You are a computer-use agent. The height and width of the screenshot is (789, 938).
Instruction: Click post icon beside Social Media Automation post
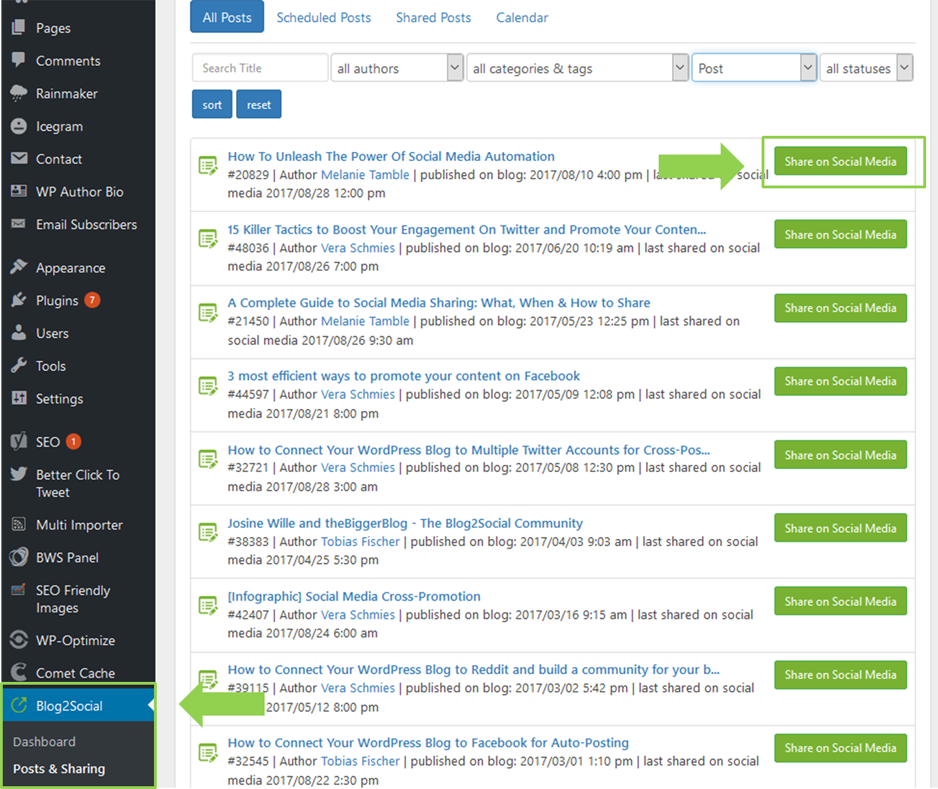(x=208, y=166)
